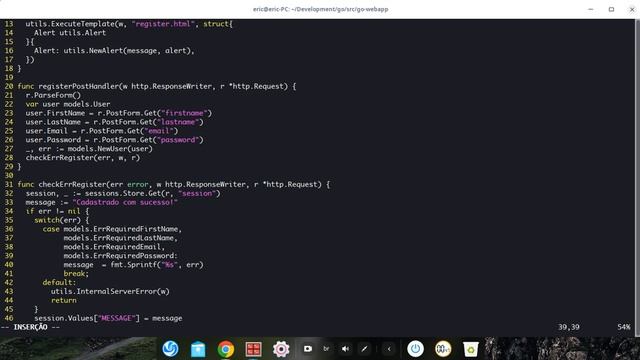The width and height of the screenshot is (640, 360).
Task: Open the trash bin in the dock
Action: (x=471, y=349)
